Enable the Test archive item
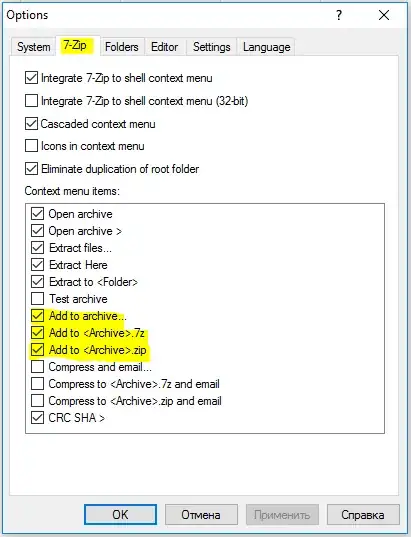The height and width of the screenshot is (537, 411). point(37,299)
